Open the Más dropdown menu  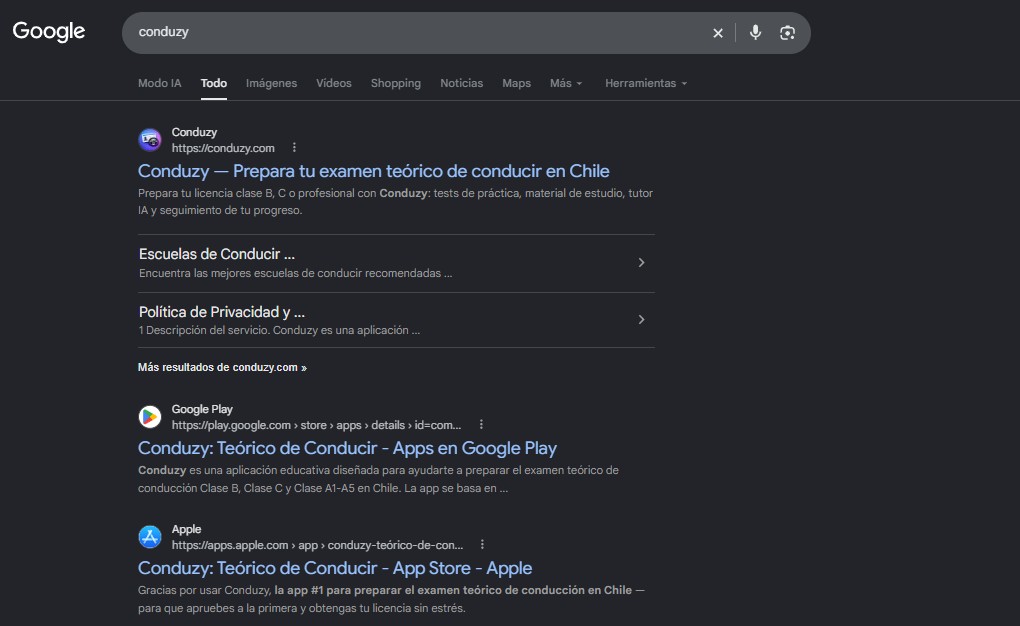click(x=566, y=83)
